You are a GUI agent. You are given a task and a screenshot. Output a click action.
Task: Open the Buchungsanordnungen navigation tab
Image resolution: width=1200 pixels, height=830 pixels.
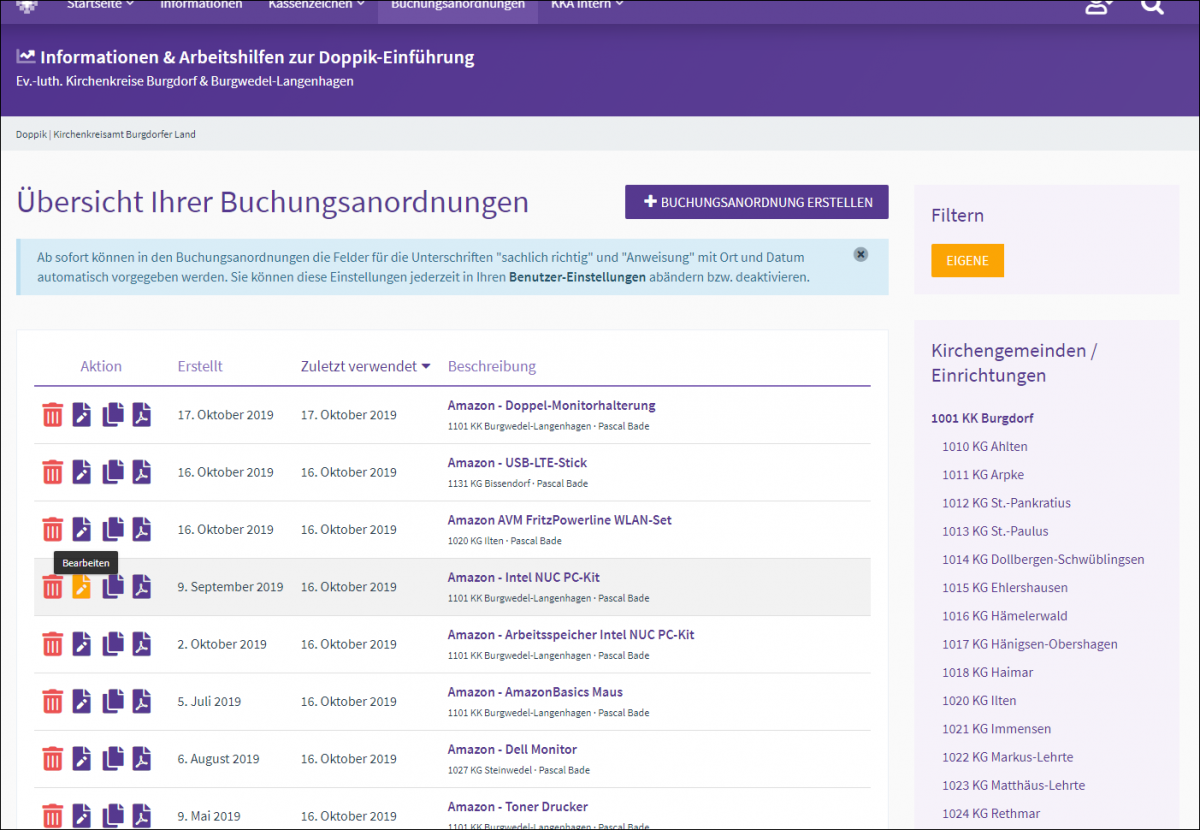(458, 5)
